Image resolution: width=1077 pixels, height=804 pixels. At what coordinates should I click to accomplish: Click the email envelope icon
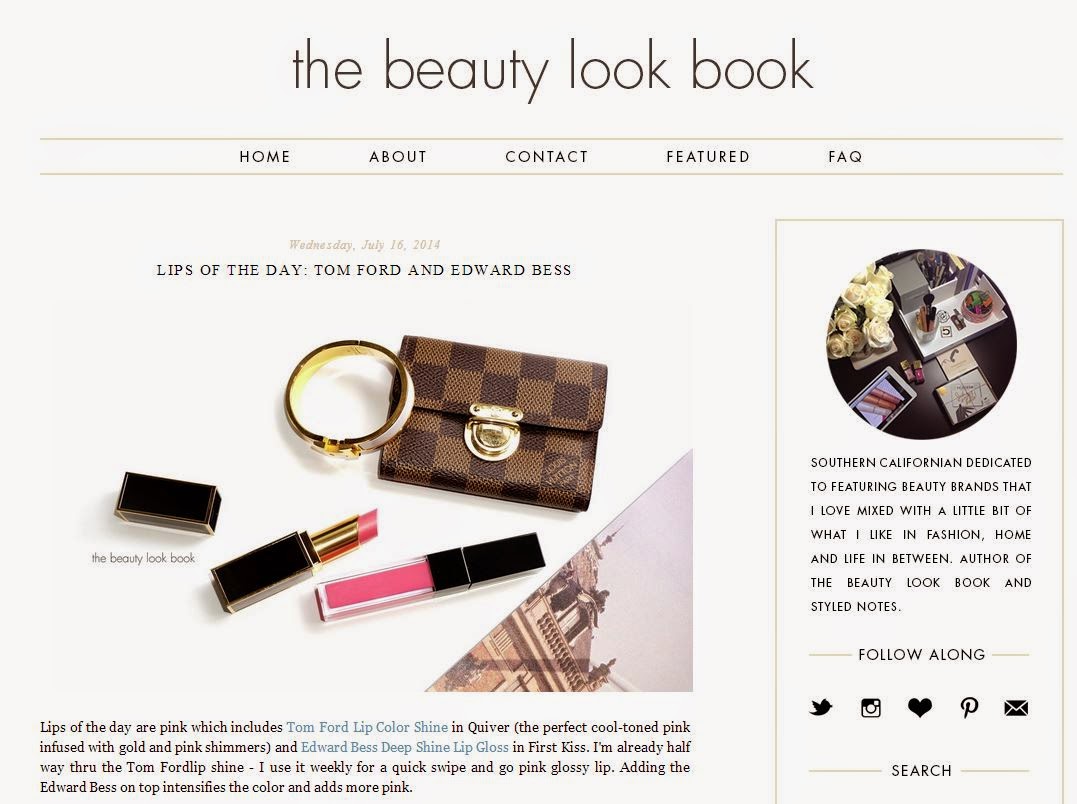click(x=1016, y=708)
